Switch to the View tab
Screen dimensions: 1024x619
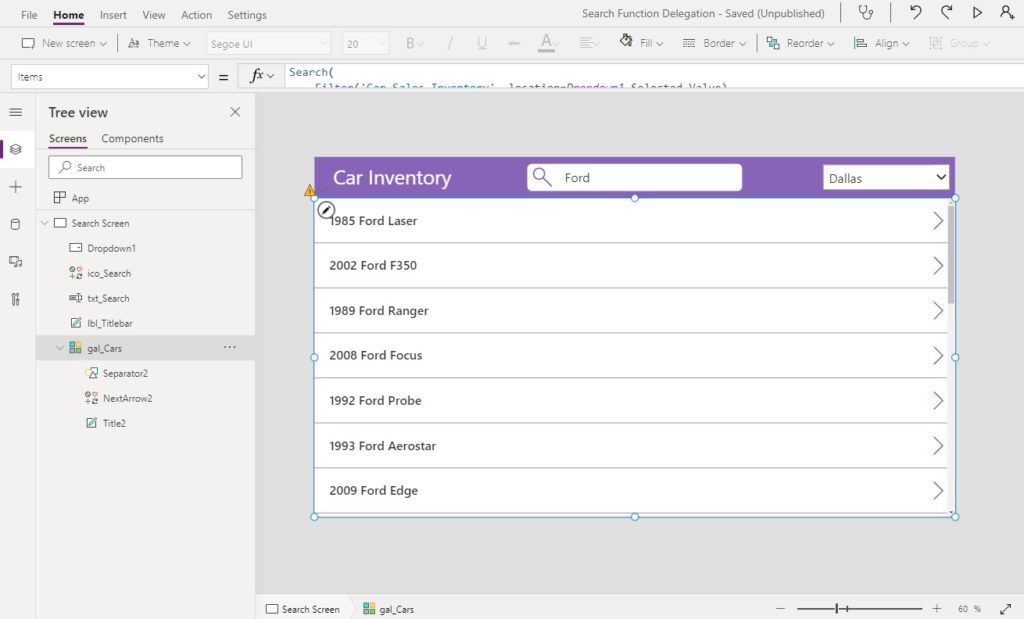click(x=153, y=14)
